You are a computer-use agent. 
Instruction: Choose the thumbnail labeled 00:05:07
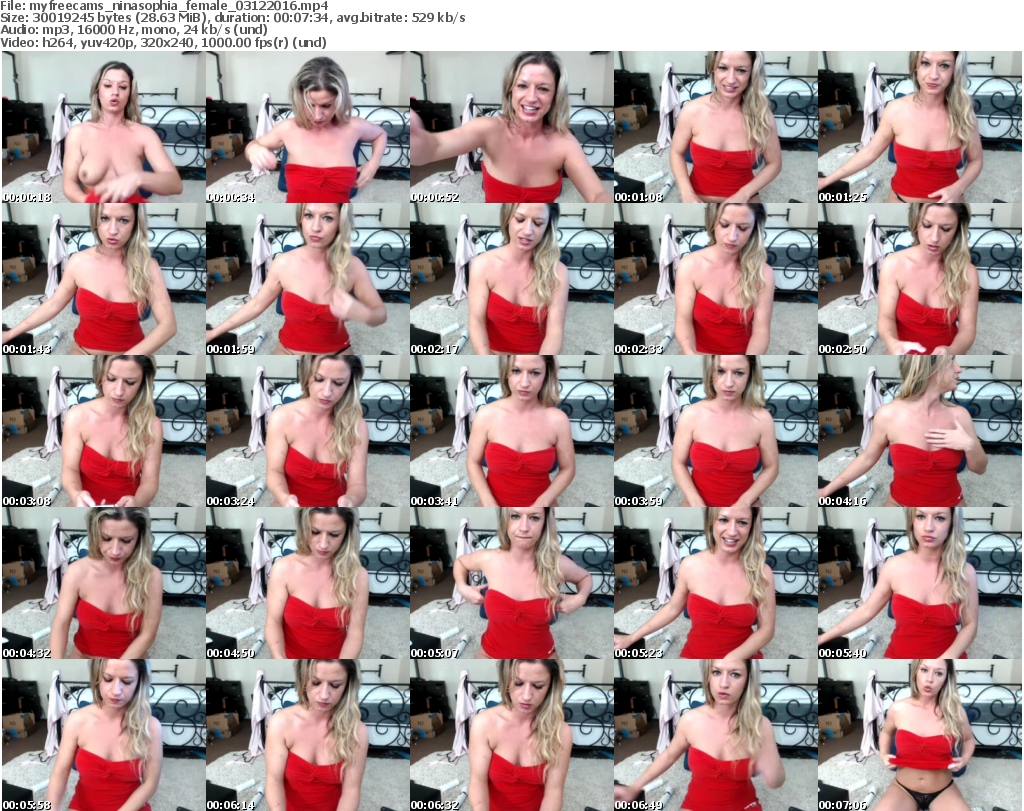pos(511,584)
